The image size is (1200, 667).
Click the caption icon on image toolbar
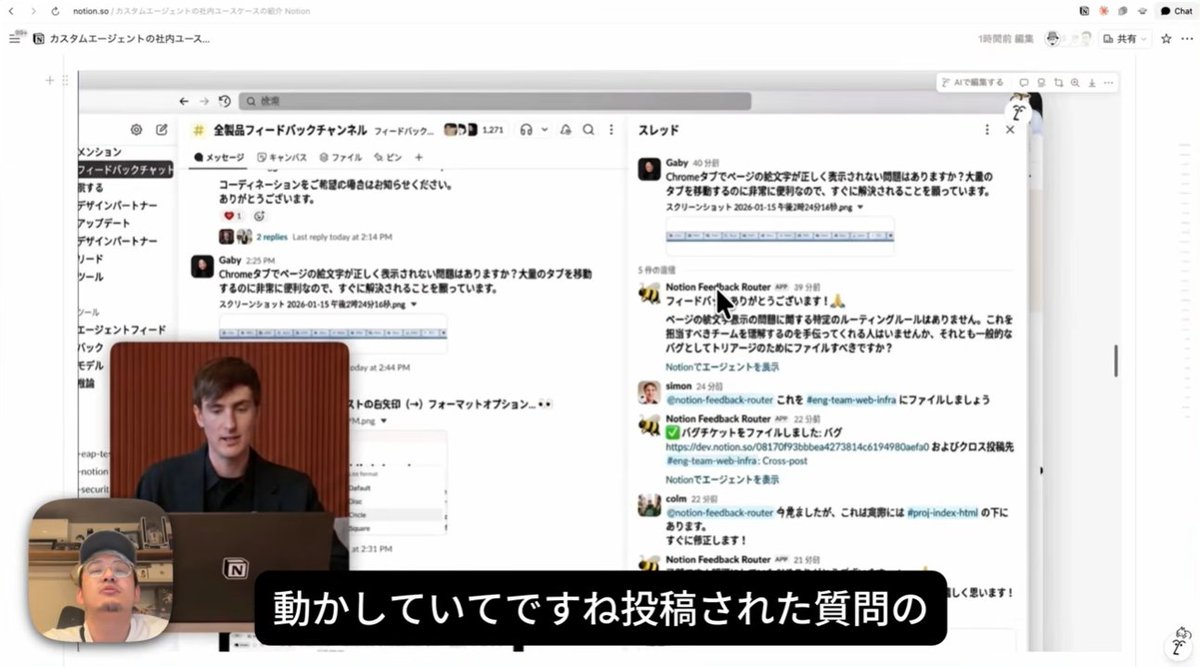point(1041,82)
